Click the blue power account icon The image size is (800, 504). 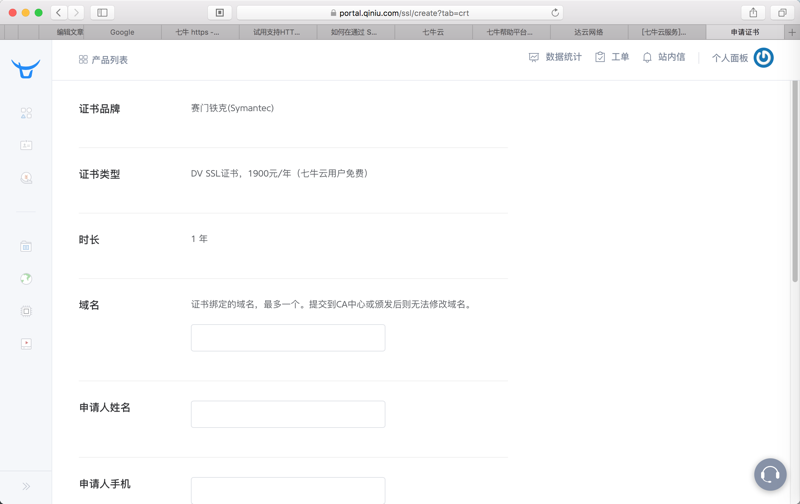click(x=763, y=58)
